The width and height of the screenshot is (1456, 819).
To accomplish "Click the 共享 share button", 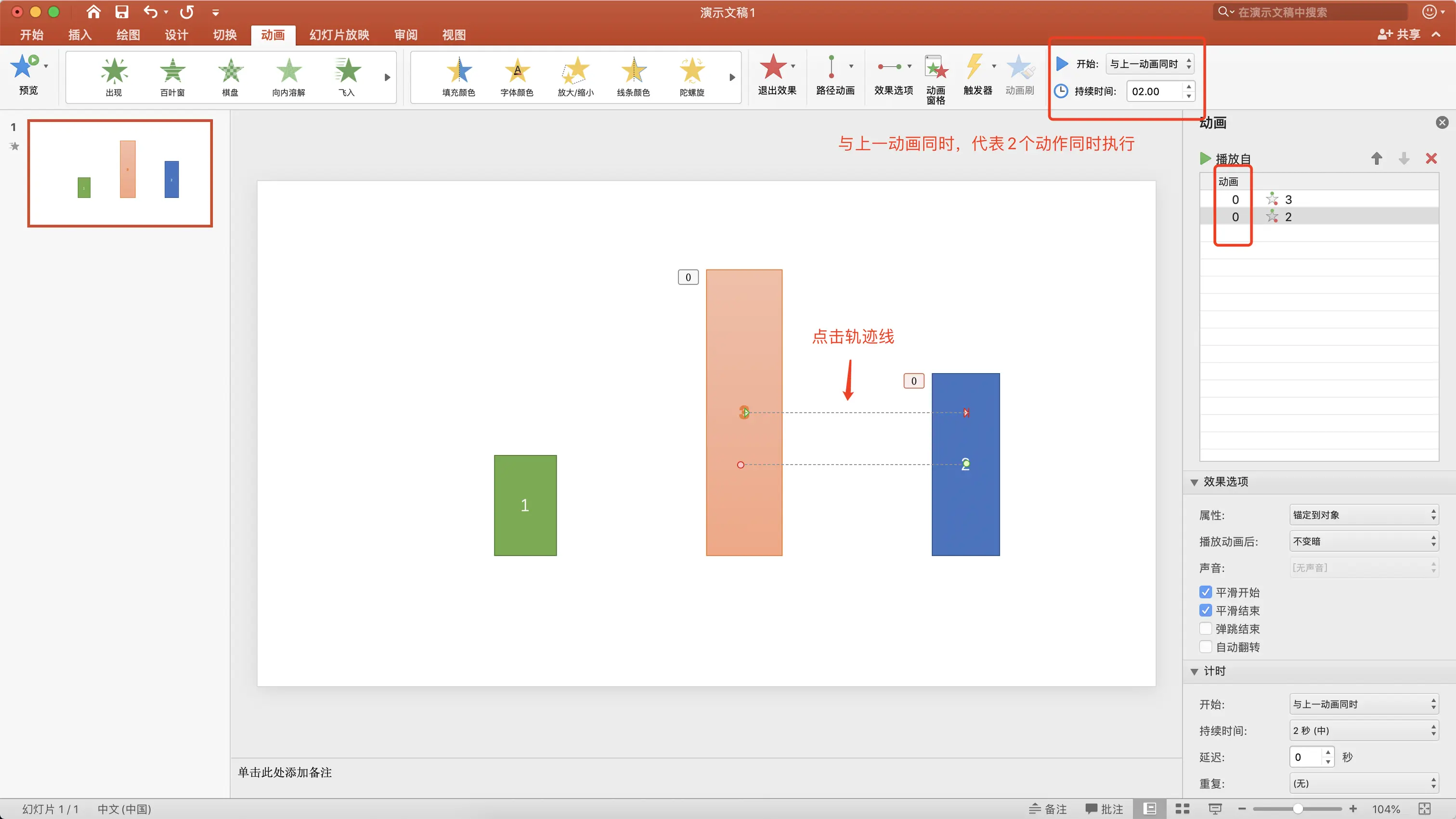I will [x=1399, y=35].
